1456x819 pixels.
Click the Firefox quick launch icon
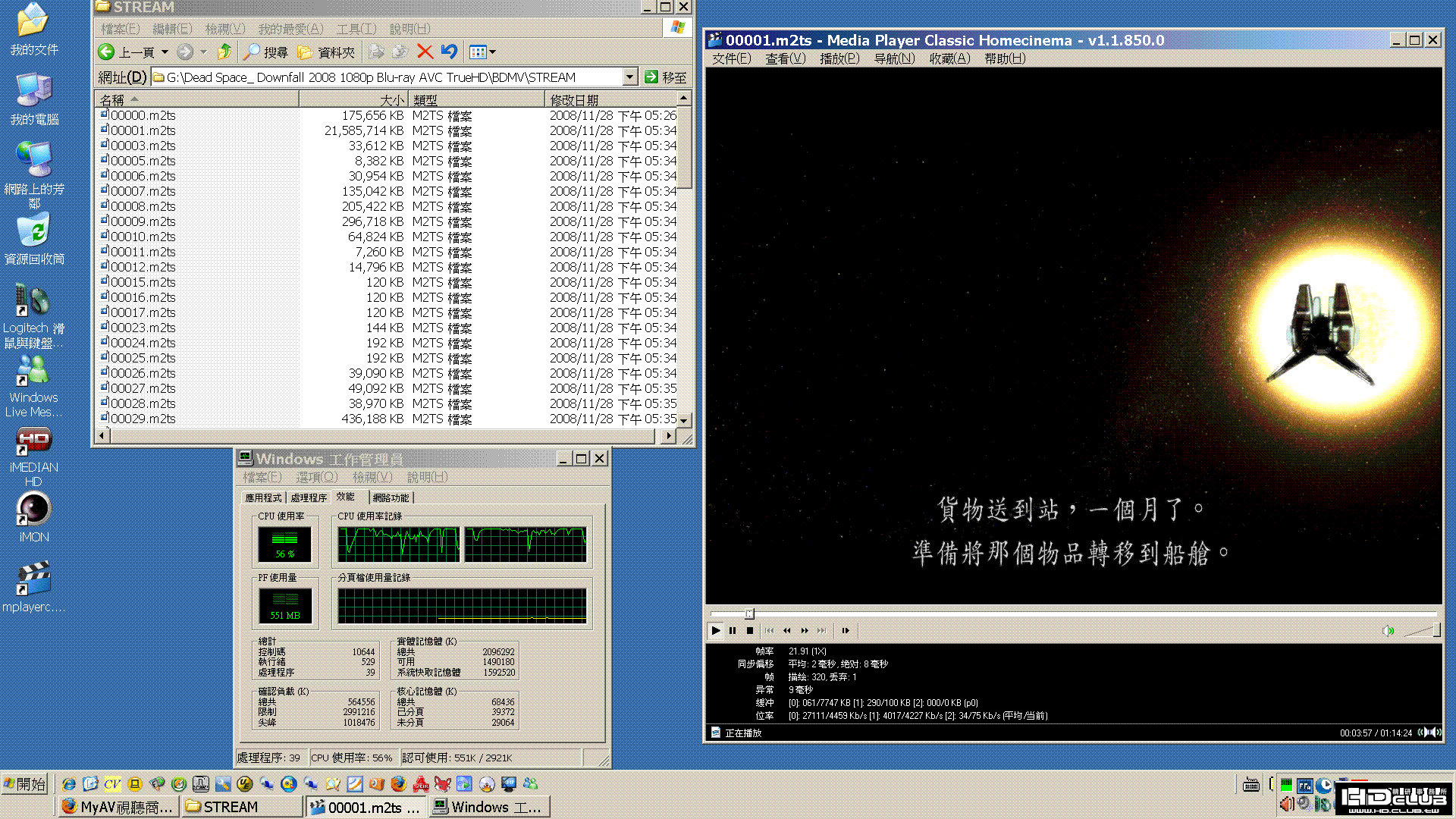[398, 783]
